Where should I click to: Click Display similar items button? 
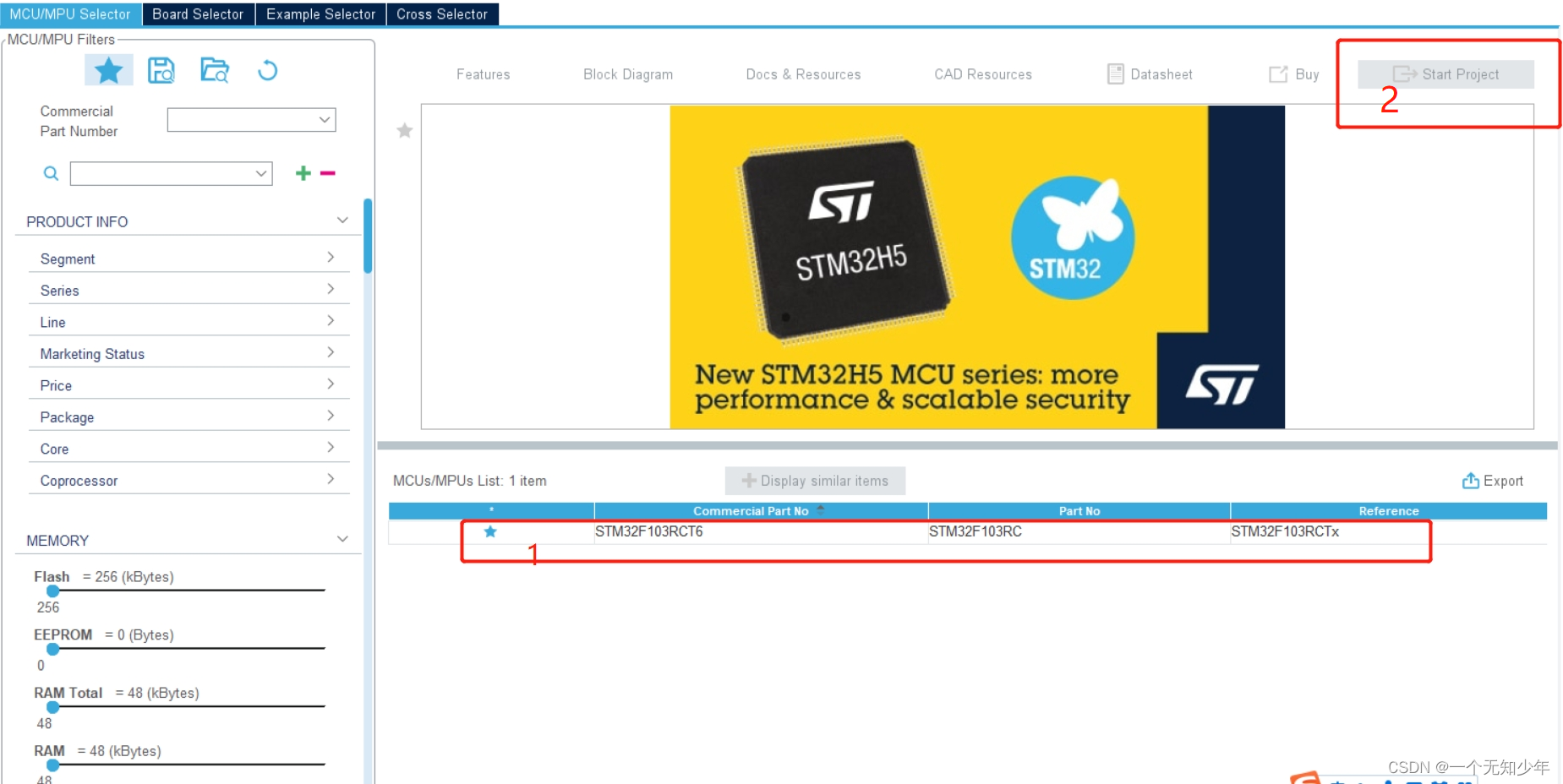pyautogui.click(x=815, y=481)
